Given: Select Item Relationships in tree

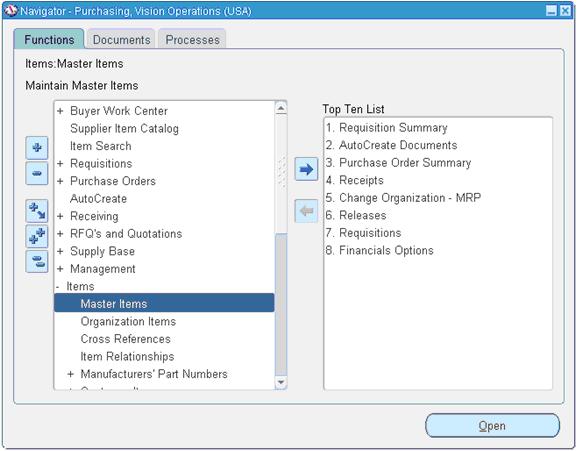Looking at the screenshot, I should click(x=127, y=356).
